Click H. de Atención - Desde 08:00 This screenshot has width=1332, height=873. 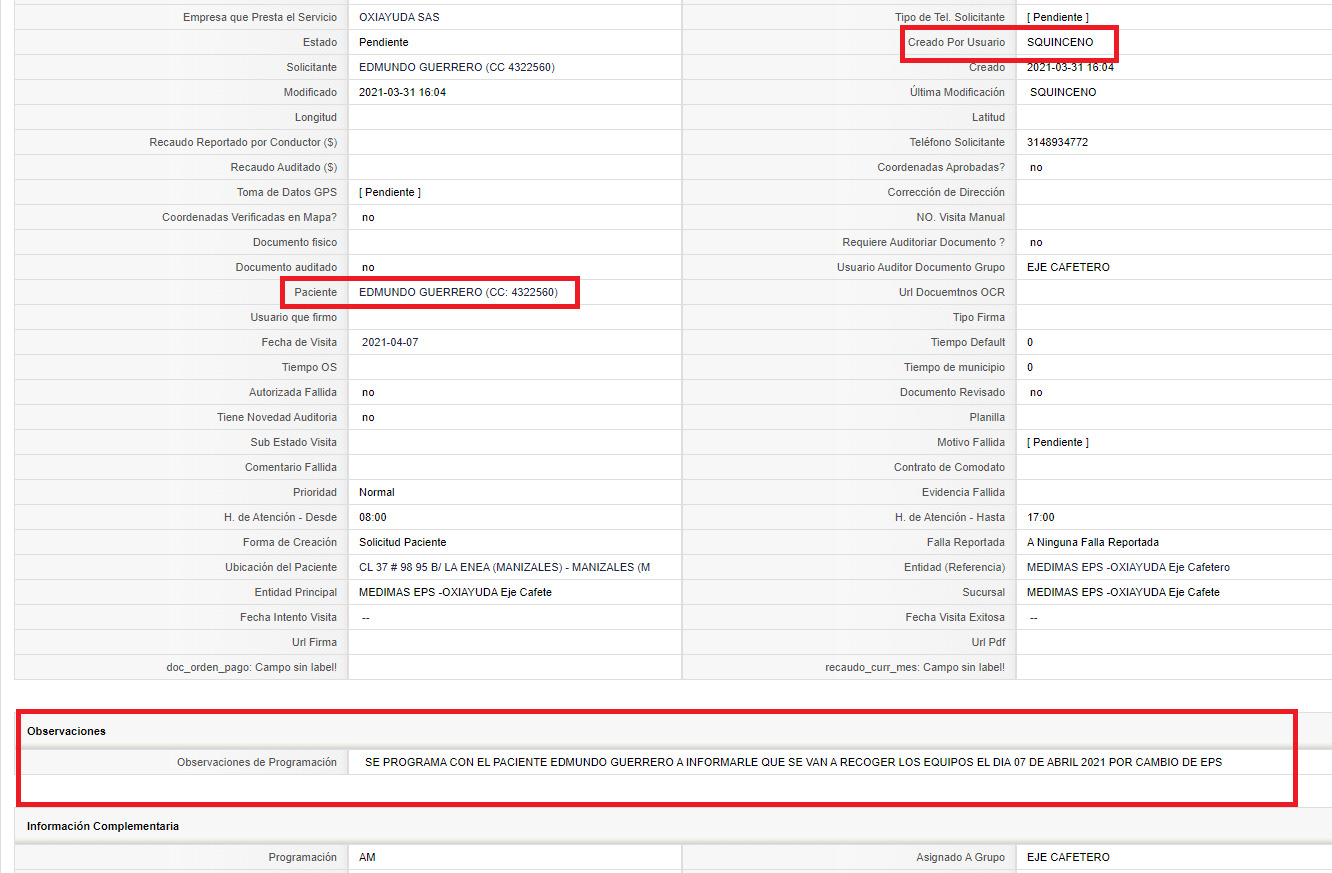[x=373, y=517]
